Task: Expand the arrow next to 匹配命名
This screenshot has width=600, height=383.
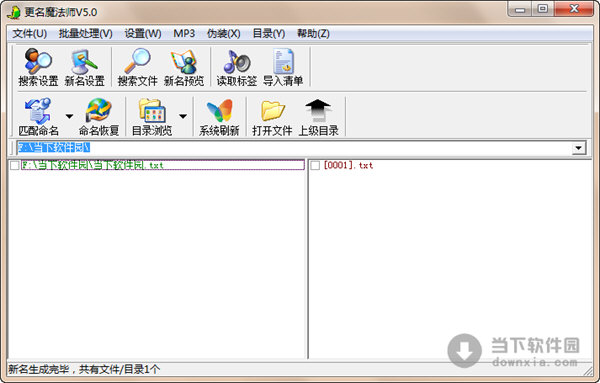Action: point(69,116)
